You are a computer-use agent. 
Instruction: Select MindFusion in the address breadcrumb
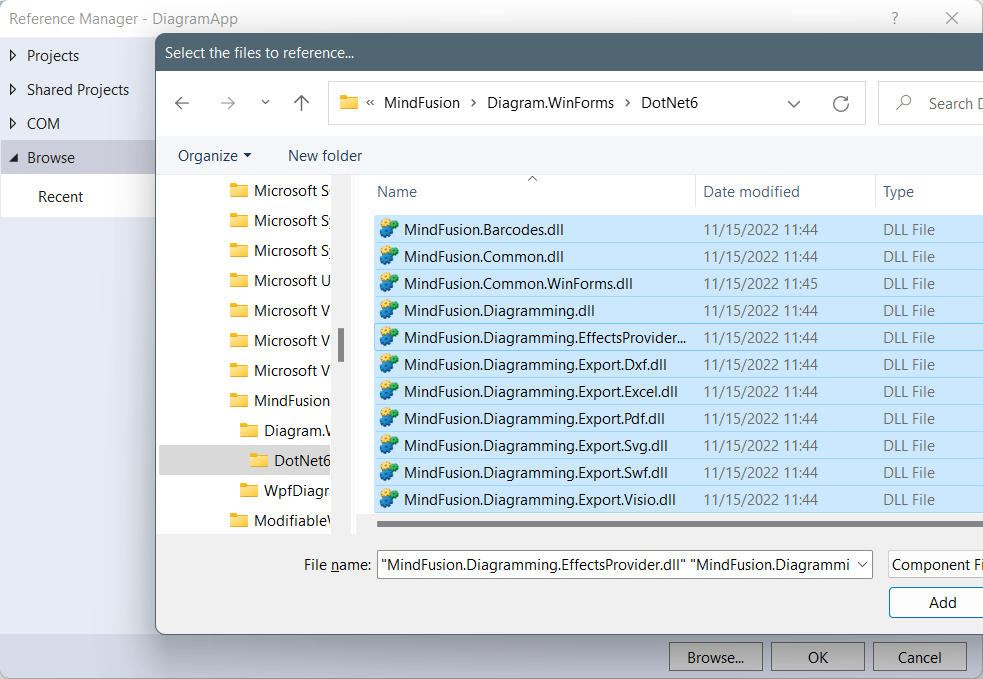click(x=422, y=103)
